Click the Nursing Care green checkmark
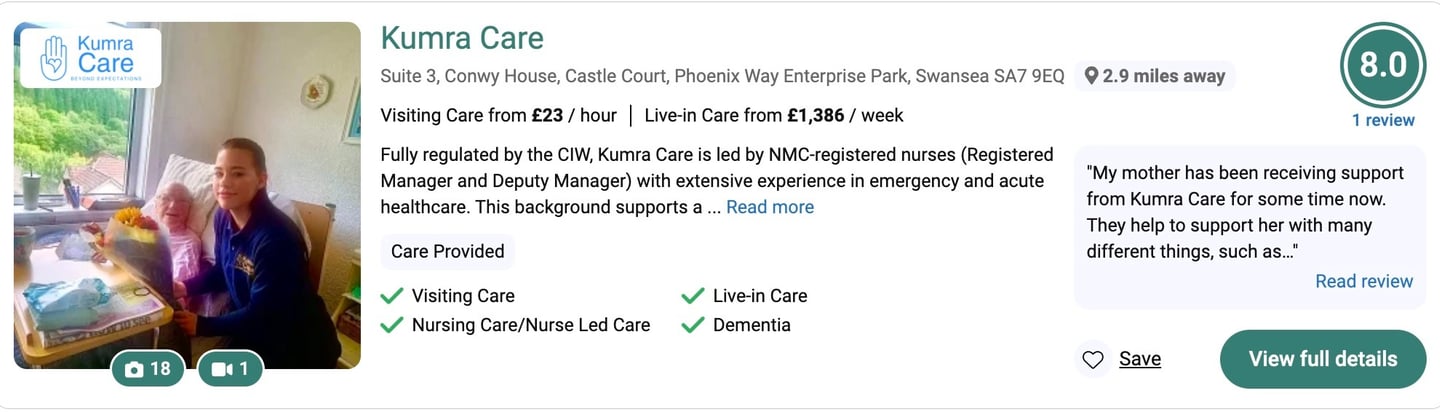The height and width of the screenshot is (412, 1440). point(392,325)
